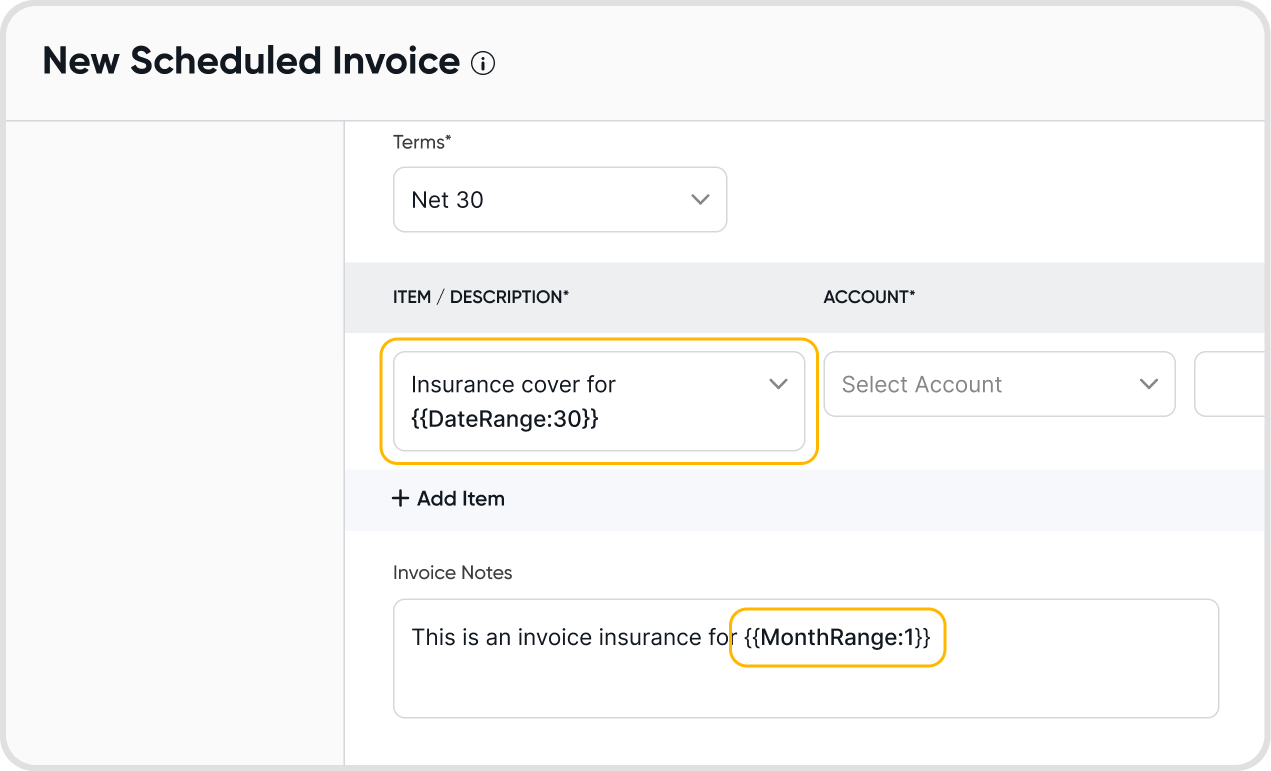
Task: Place cursor in "This is an invoice insurance for" text
Action: (x=570, y=637)
